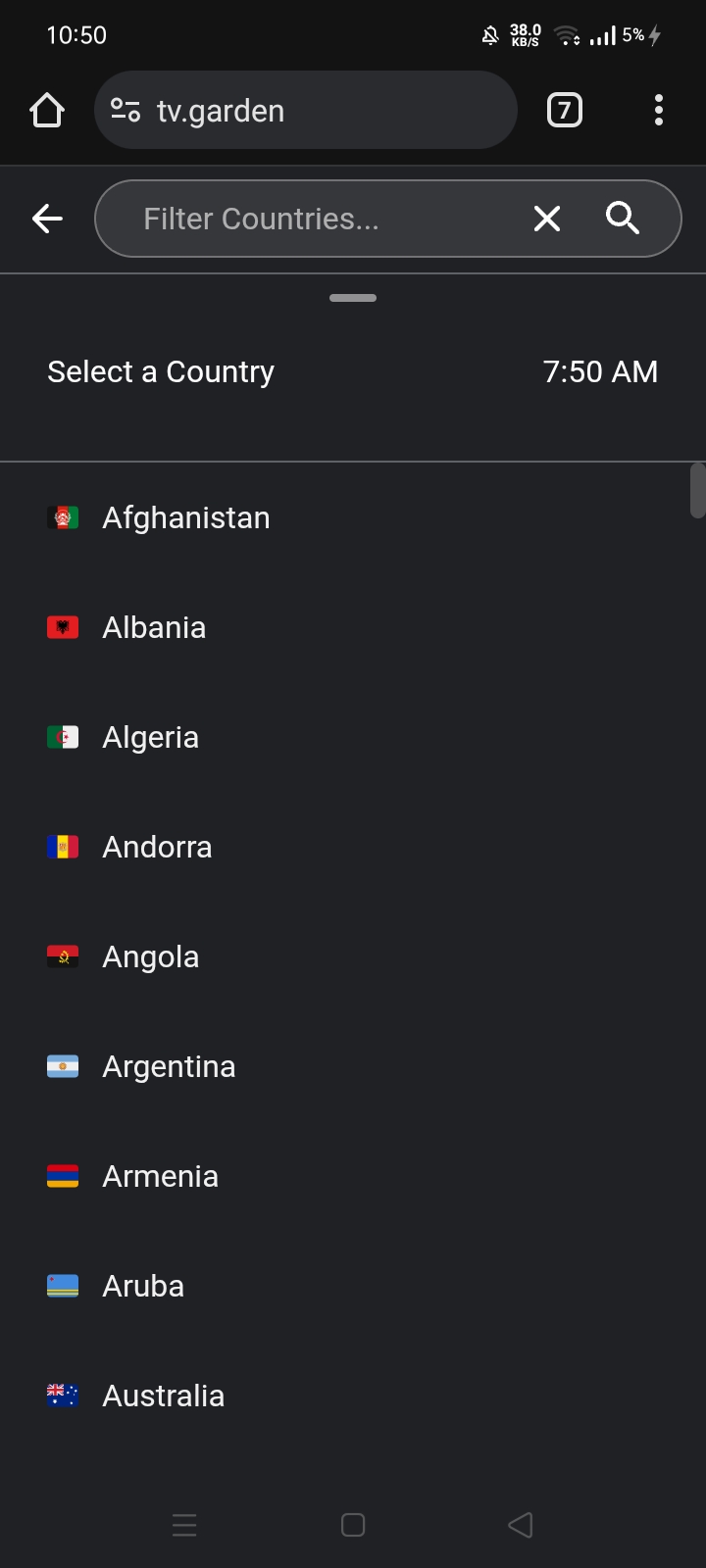Click the Armenia flag icon

[63, 1176]
